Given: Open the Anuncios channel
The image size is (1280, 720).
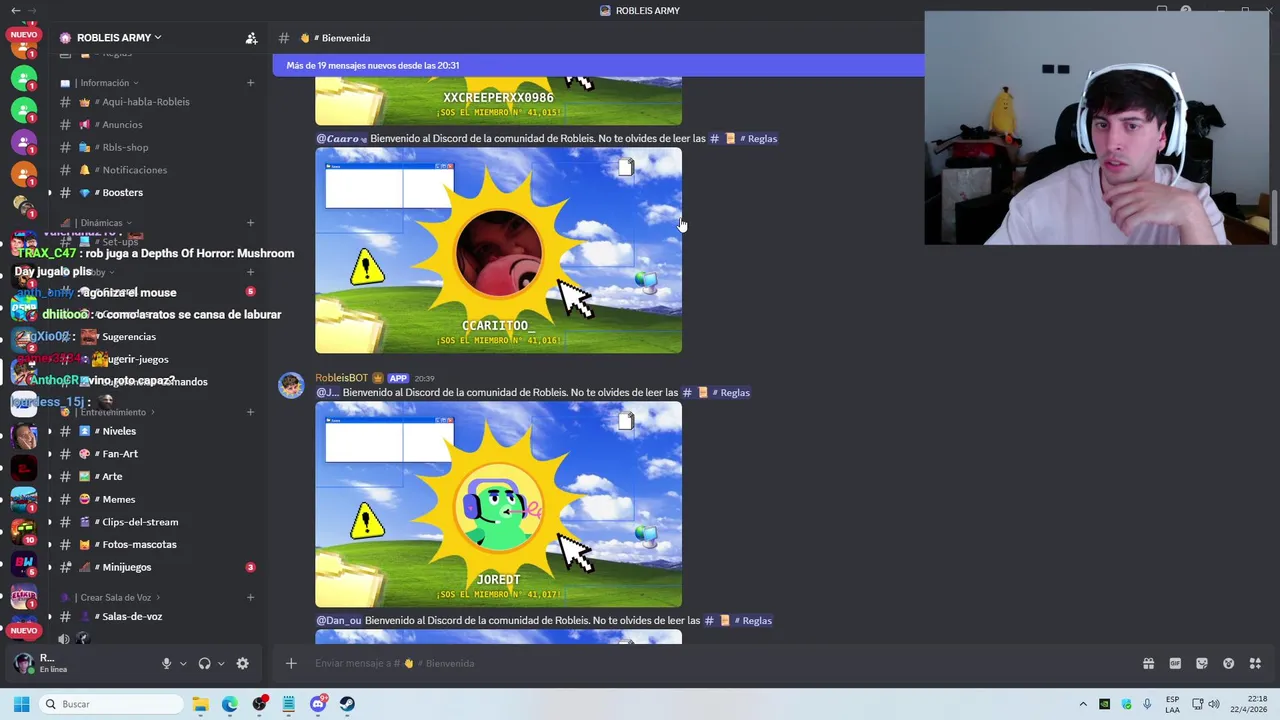Looking at the screenshot, I should pyautogui.click(x=122, y=125).
